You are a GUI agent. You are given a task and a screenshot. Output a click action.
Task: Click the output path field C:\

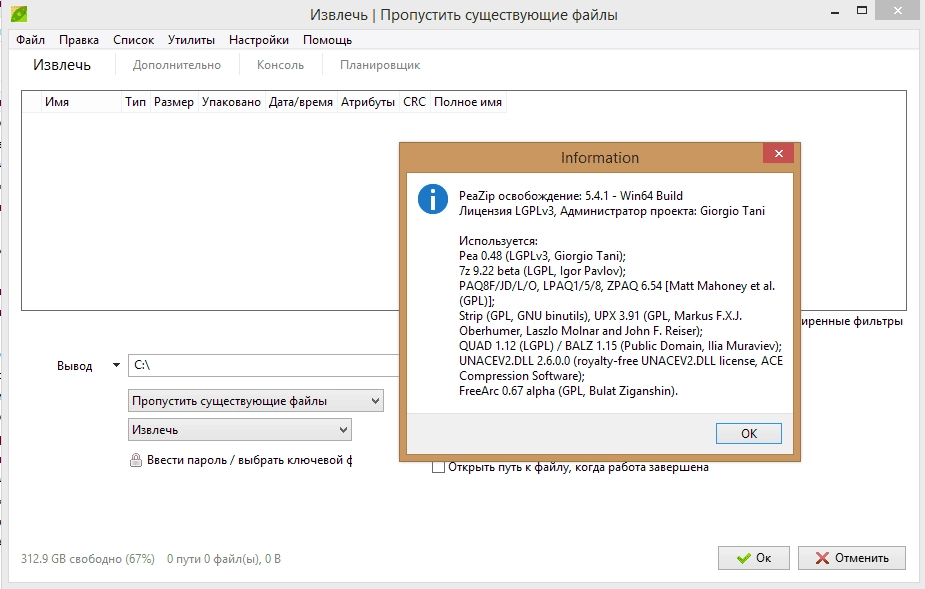click(x=264, y=365)
